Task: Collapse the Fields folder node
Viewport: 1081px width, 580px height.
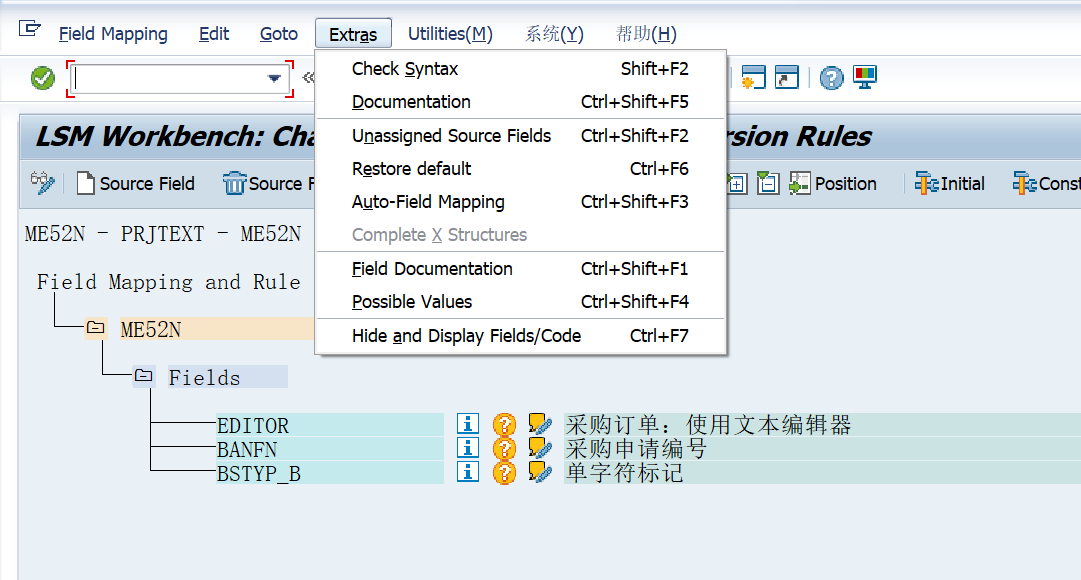Action: pos(143,376)
